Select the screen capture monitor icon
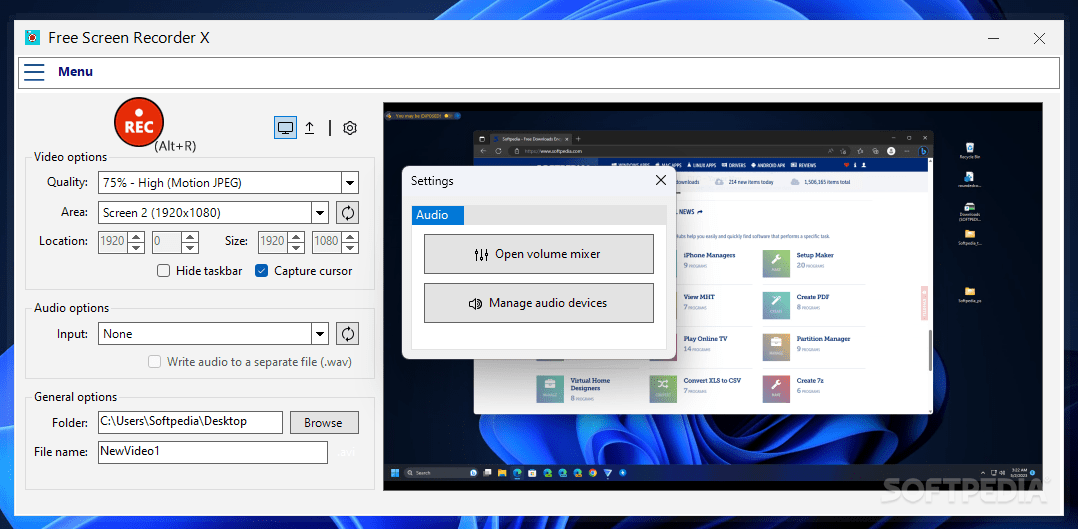The width and height of the screenshot is (1078, 529). (285, 128)
